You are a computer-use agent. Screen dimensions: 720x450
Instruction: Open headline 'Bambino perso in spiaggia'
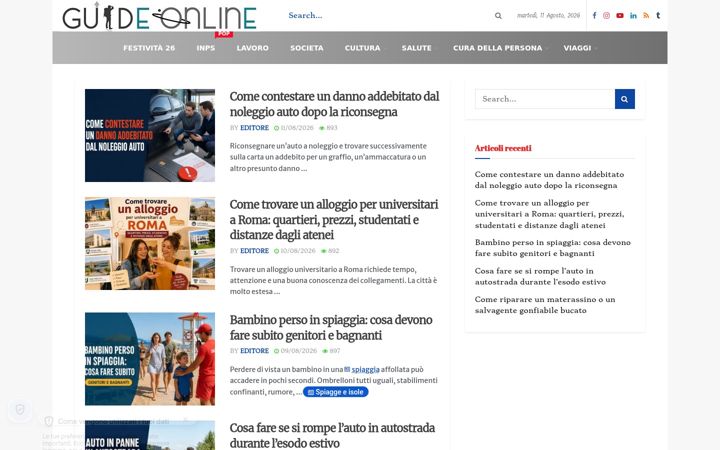tap(331, 327)
